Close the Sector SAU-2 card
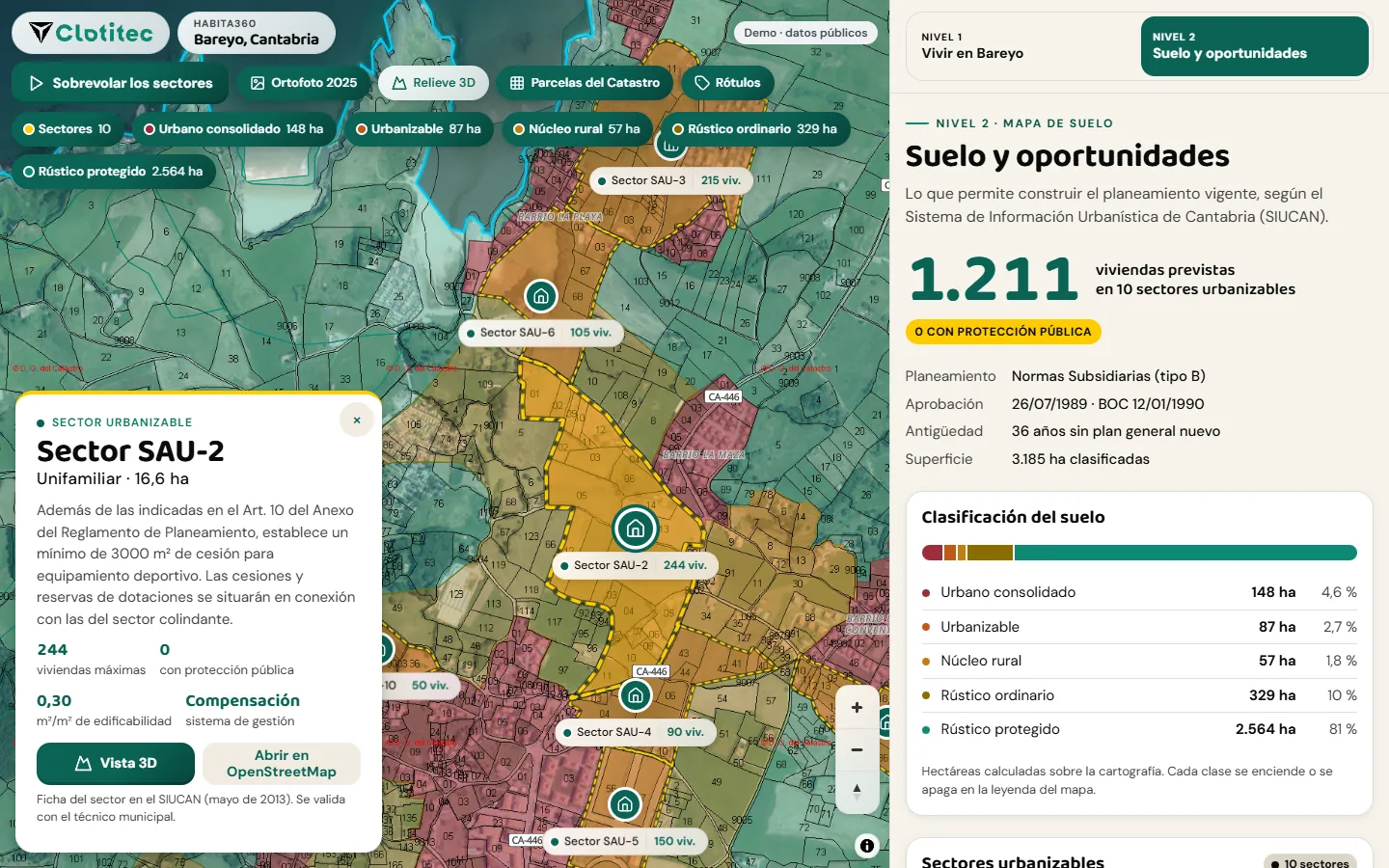This screenshot has height=868, width=1389. [x=357, y=420]
